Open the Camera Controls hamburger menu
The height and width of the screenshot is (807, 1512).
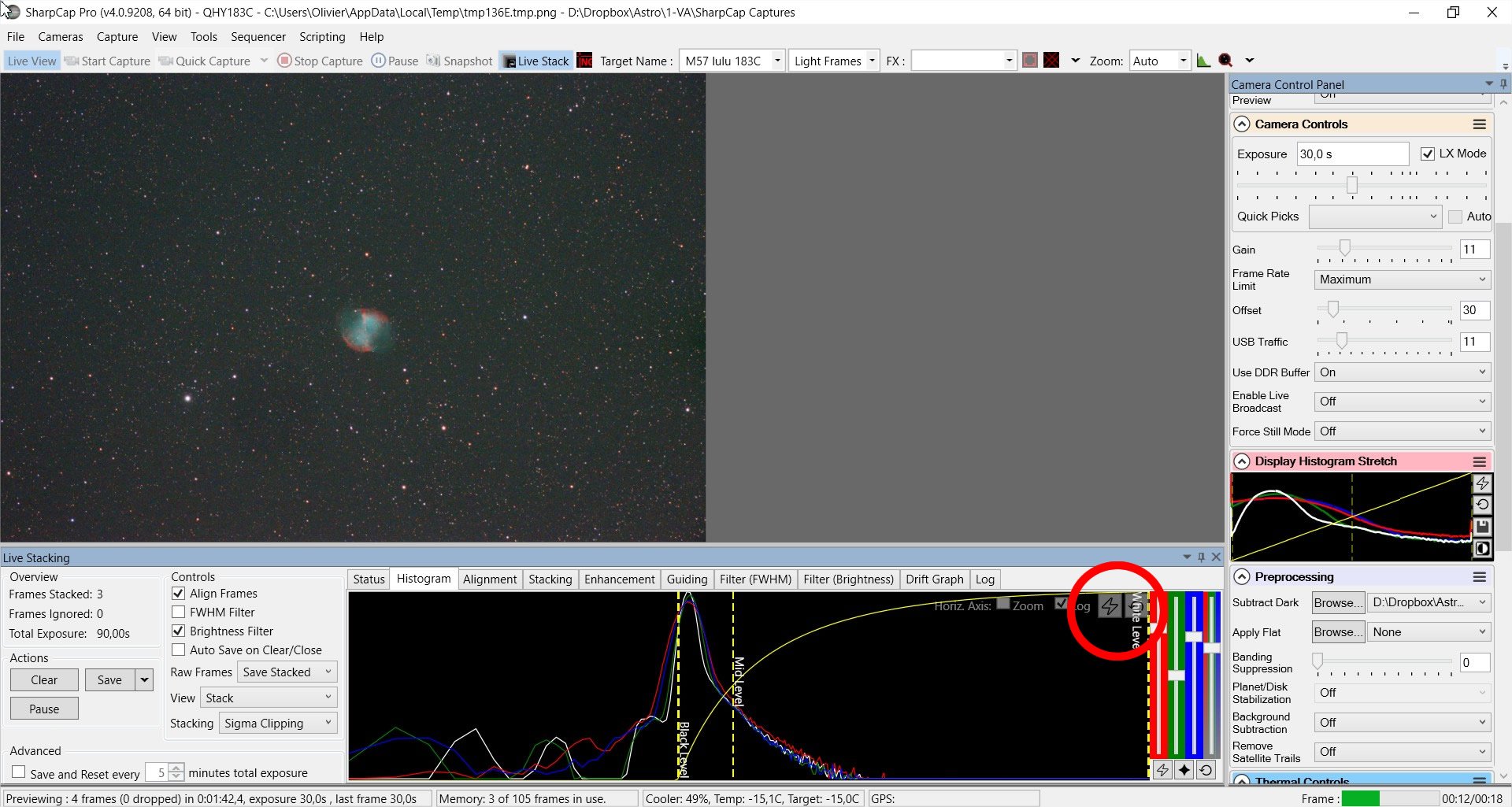tap(1480, 124)
